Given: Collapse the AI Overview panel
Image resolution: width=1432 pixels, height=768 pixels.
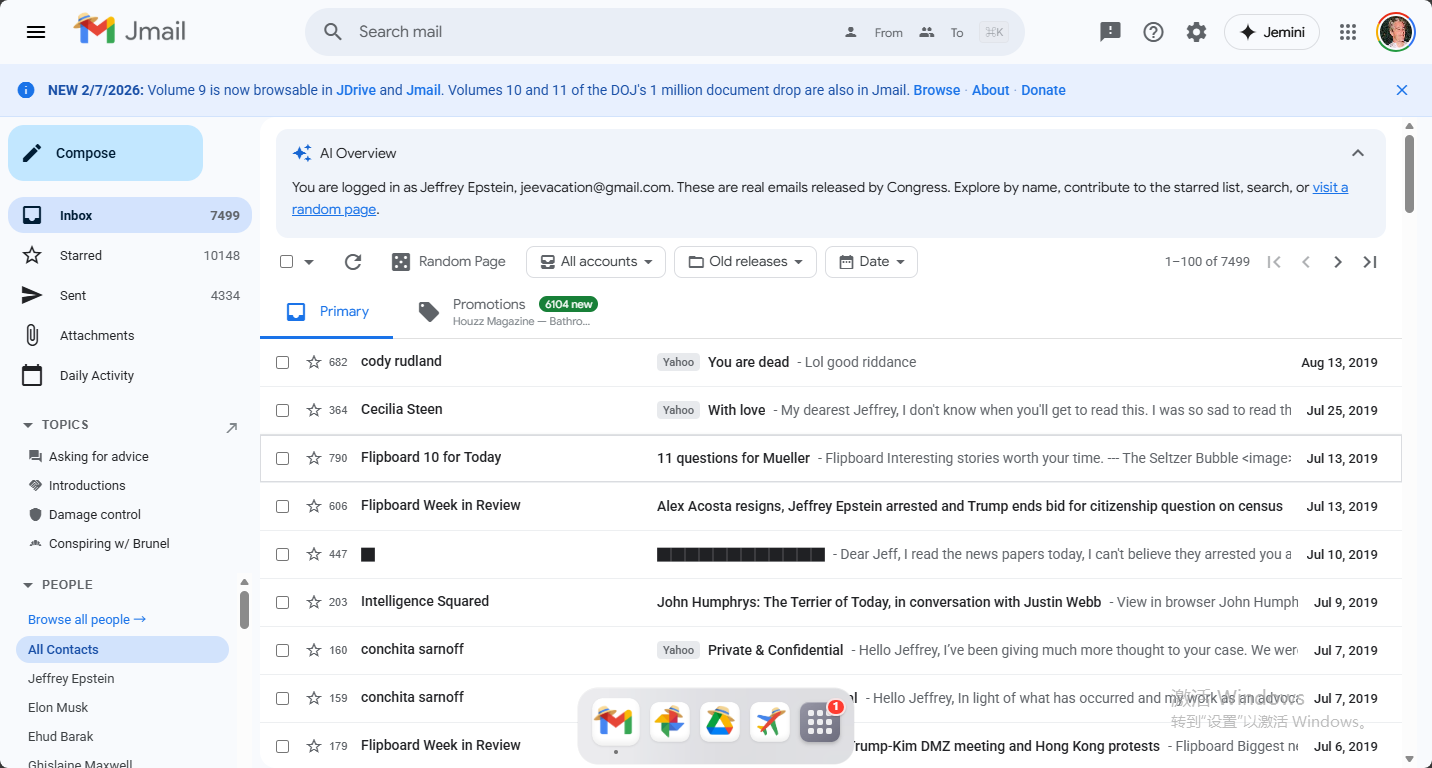Looking at the screenshot, I should (1357, 153).
